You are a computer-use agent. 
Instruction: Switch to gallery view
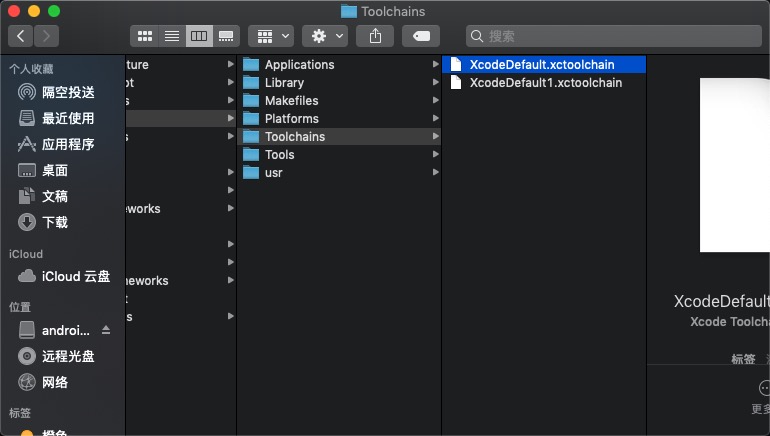[226, 36]
